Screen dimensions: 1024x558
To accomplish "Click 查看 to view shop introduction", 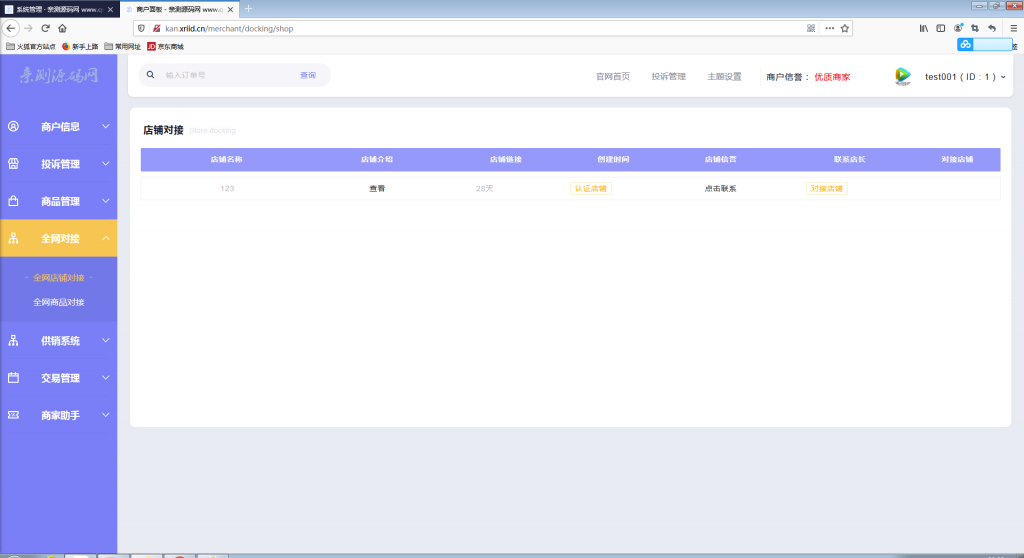I will [x=377, y=188].
